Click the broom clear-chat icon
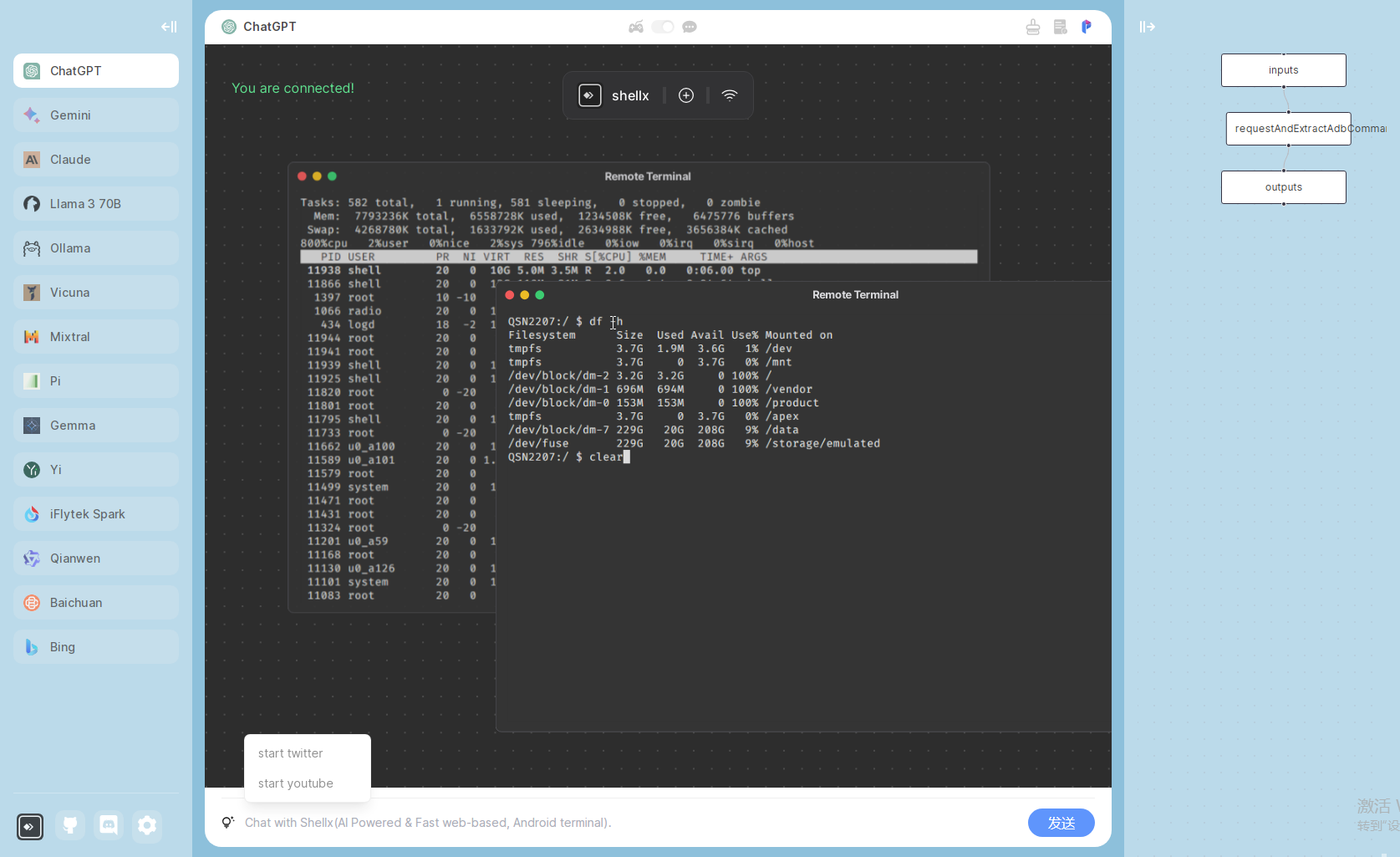This screenshot has width=1400, height=857. [1033, 27]
